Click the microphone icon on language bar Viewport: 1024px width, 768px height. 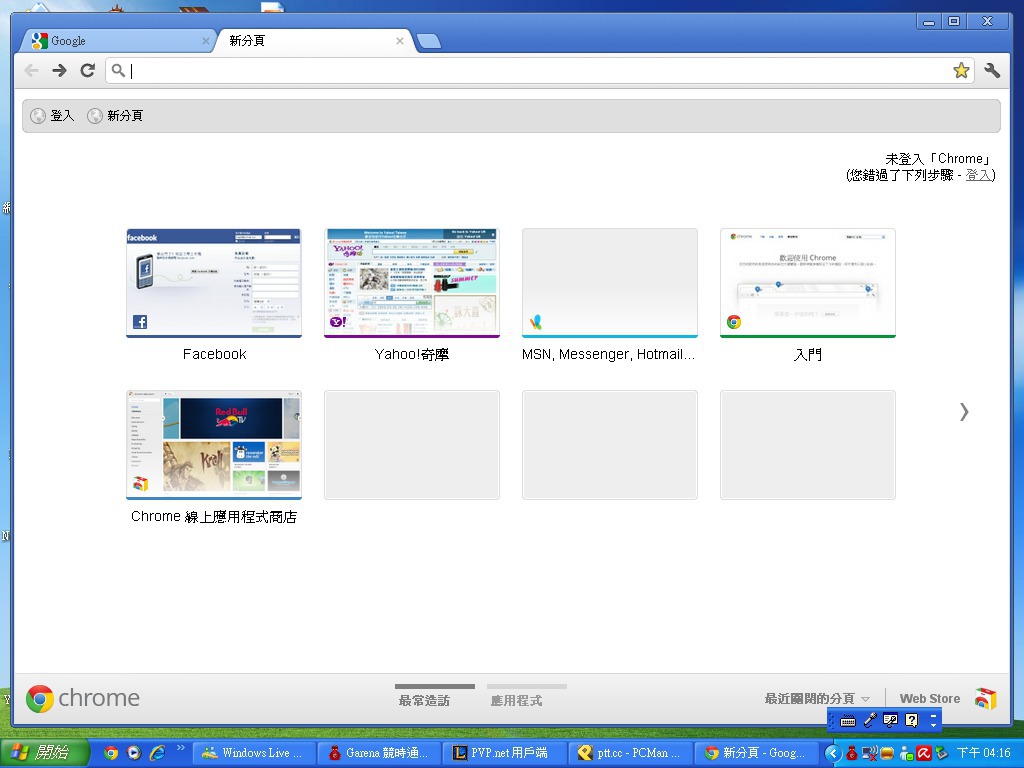click(869, 721)
